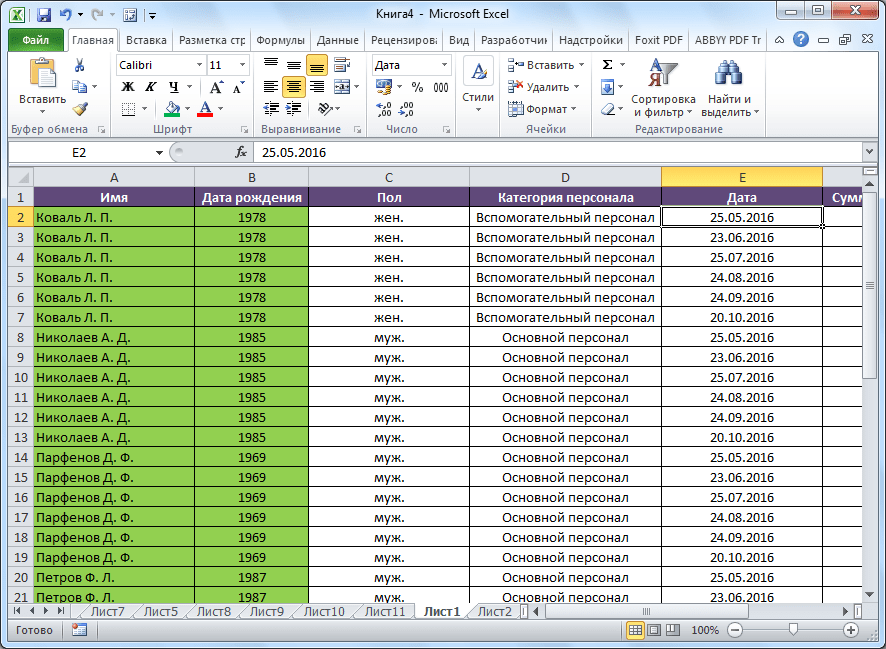Select the Format Painter brush icon
The image size is (886, 649).
point(80,109)
